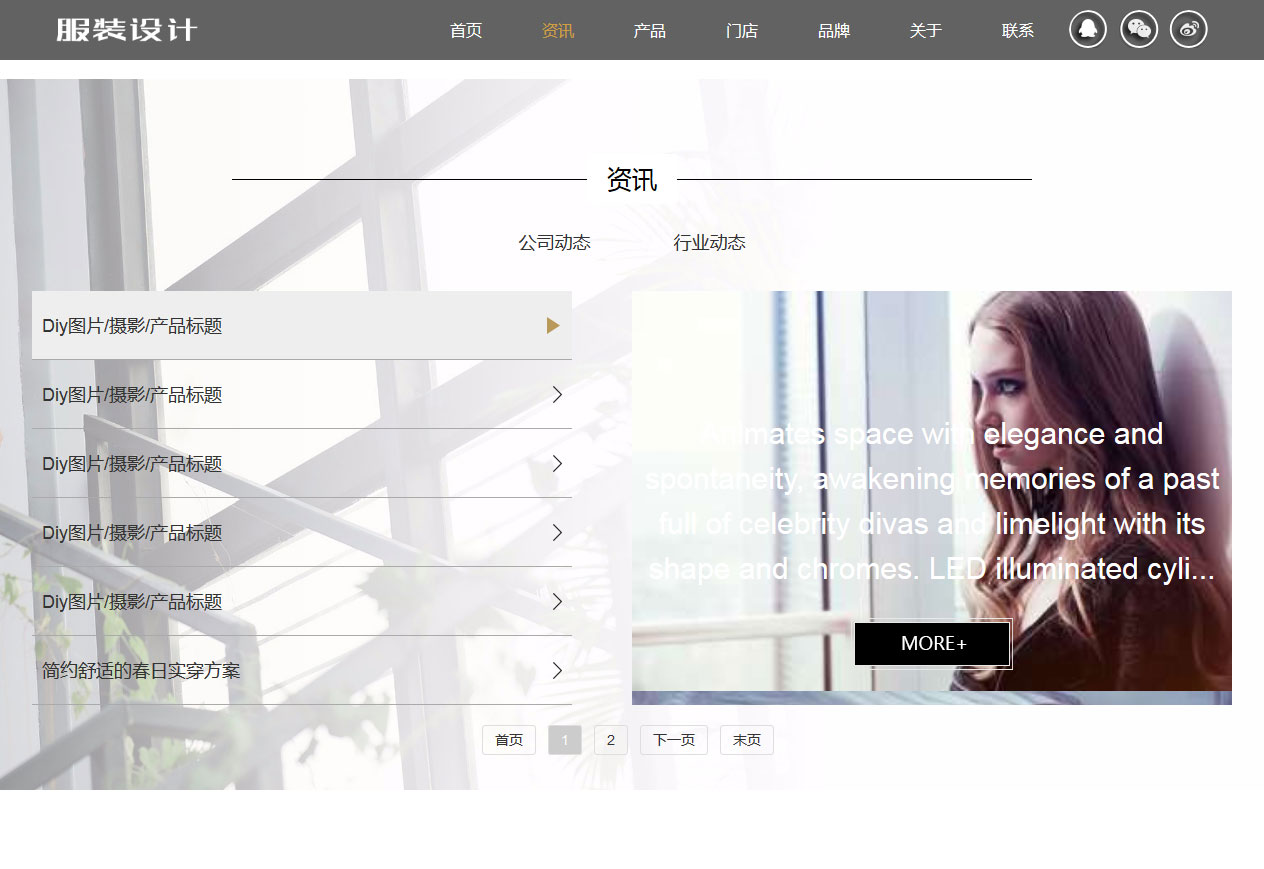Open the 首页 navigation menu item
This screenshot has height=869, width=1264.
[x=466, y=31]
